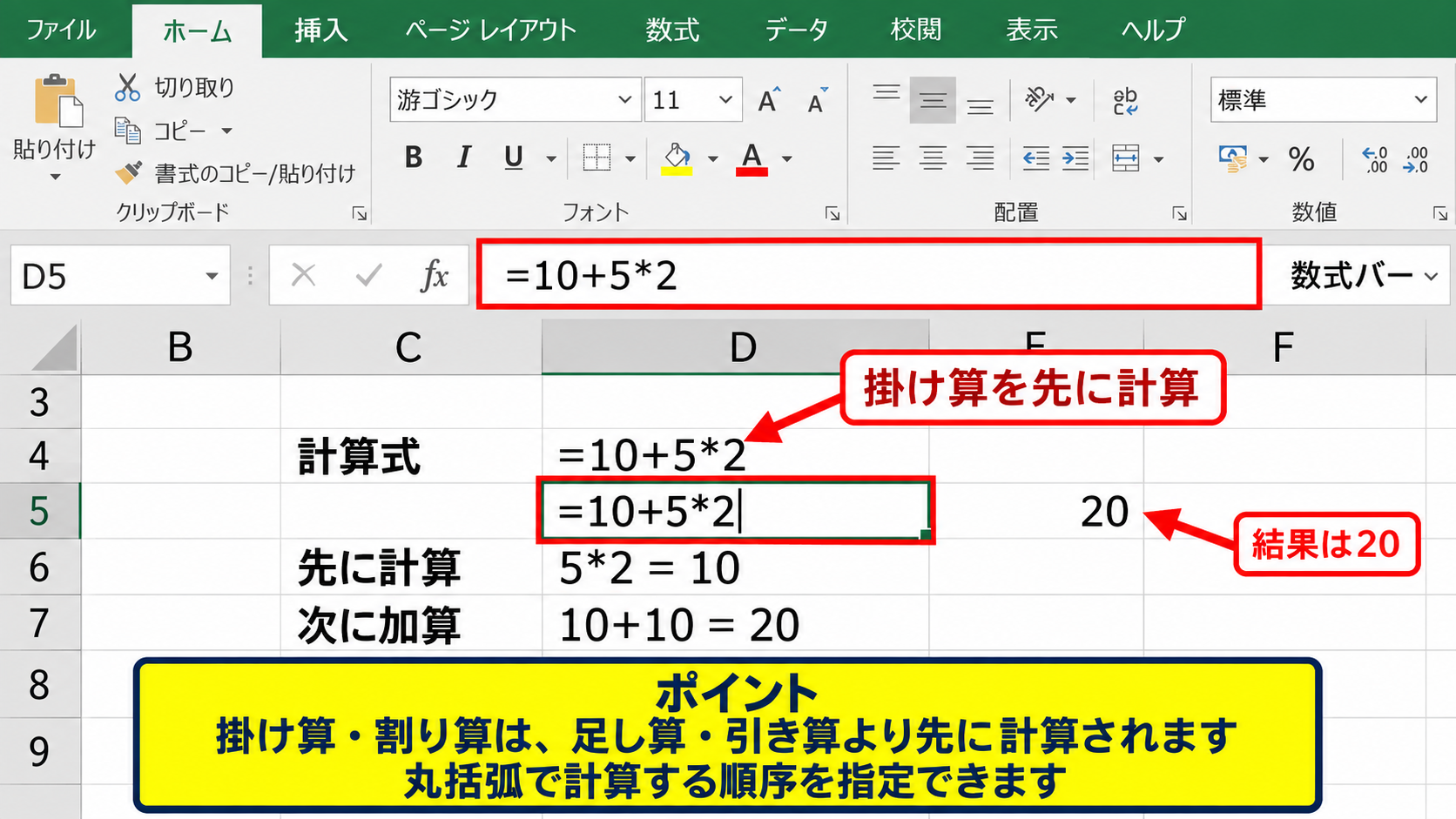Align cell text to the right

980,158
